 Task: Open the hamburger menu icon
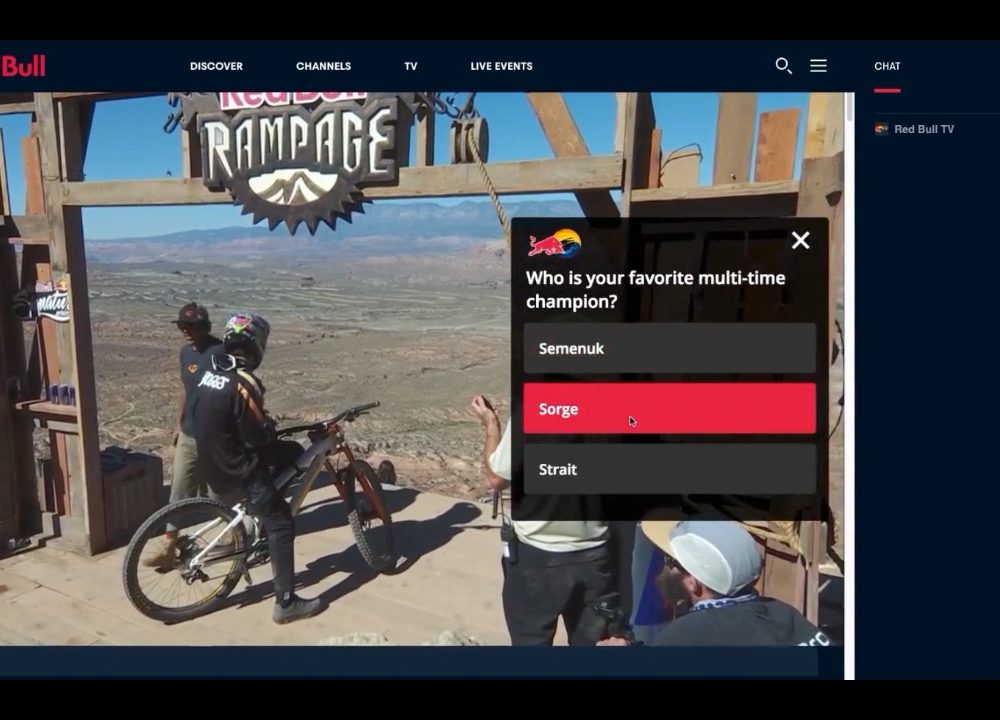(818, 66)
